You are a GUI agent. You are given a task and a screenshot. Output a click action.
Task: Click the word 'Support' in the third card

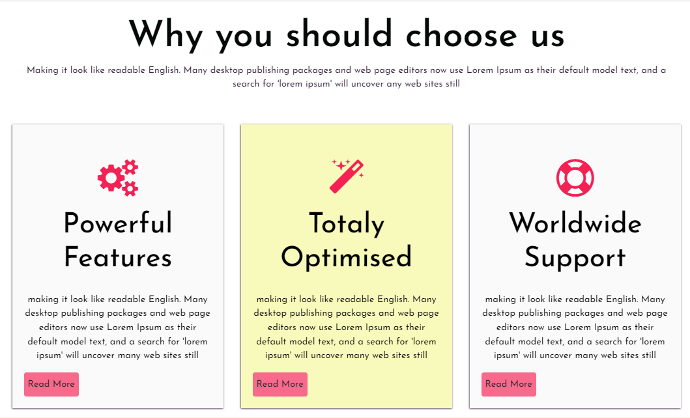click(x=575, y=257)
